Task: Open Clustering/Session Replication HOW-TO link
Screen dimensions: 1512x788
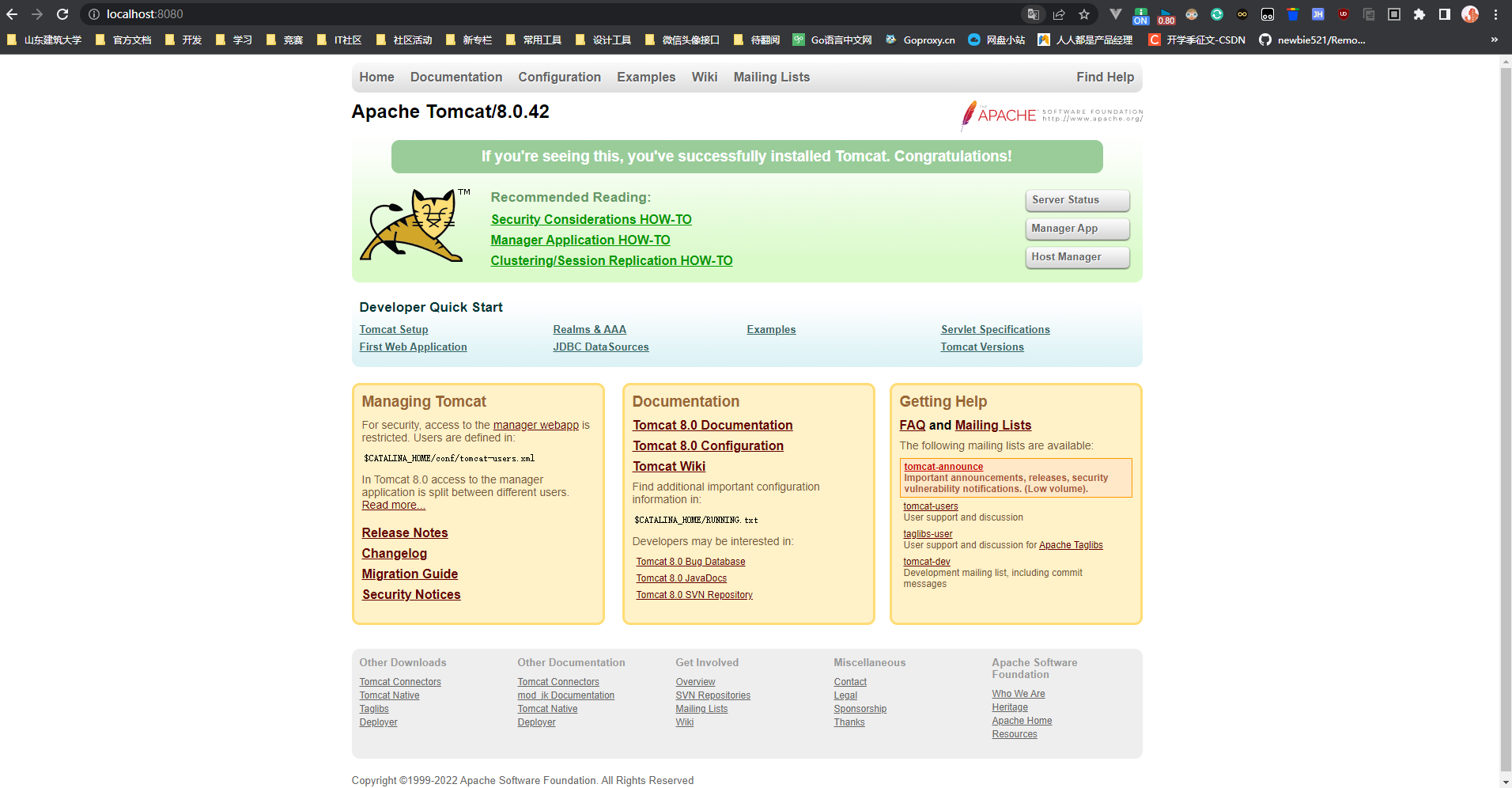Action: click(x=611, y=260)
